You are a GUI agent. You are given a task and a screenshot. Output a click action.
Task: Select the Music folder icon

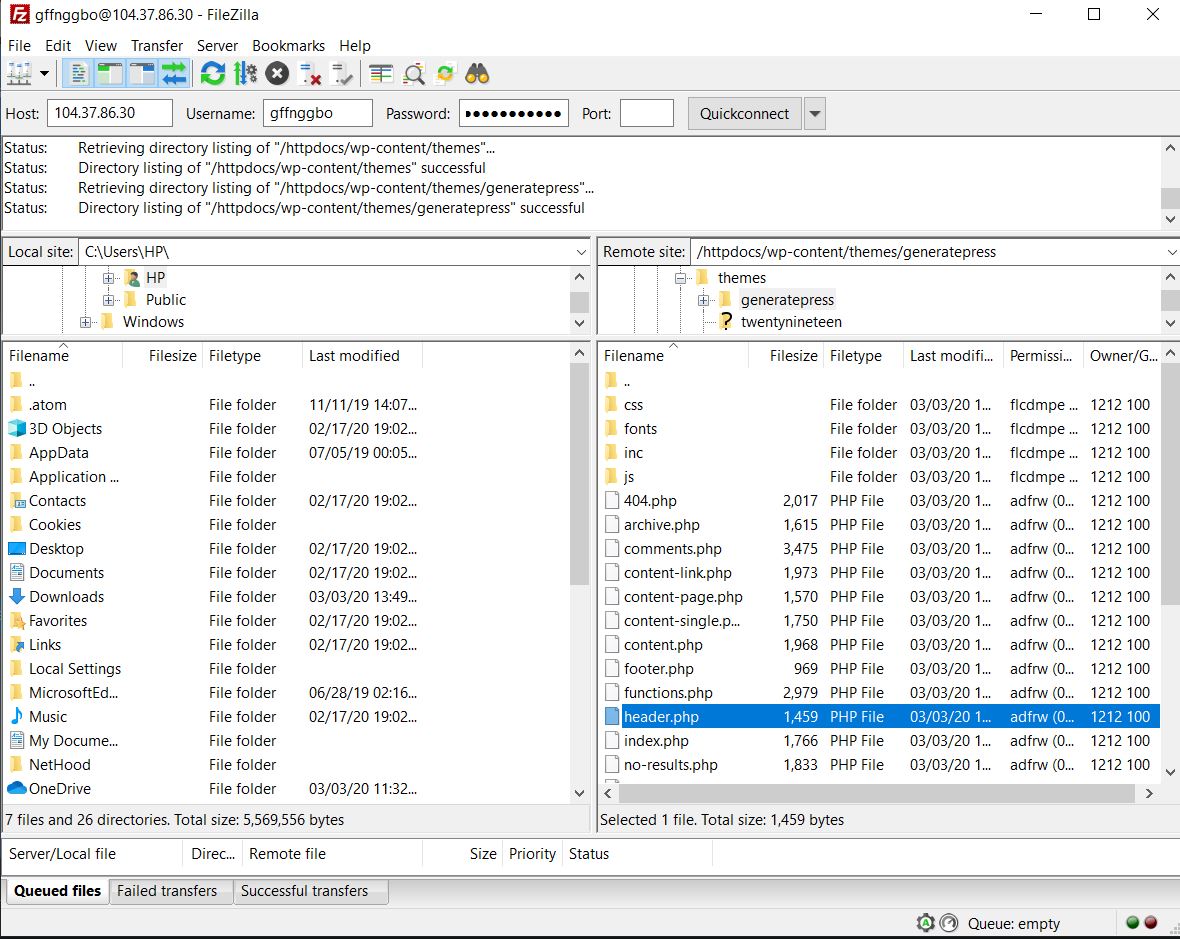click(17, 716)
